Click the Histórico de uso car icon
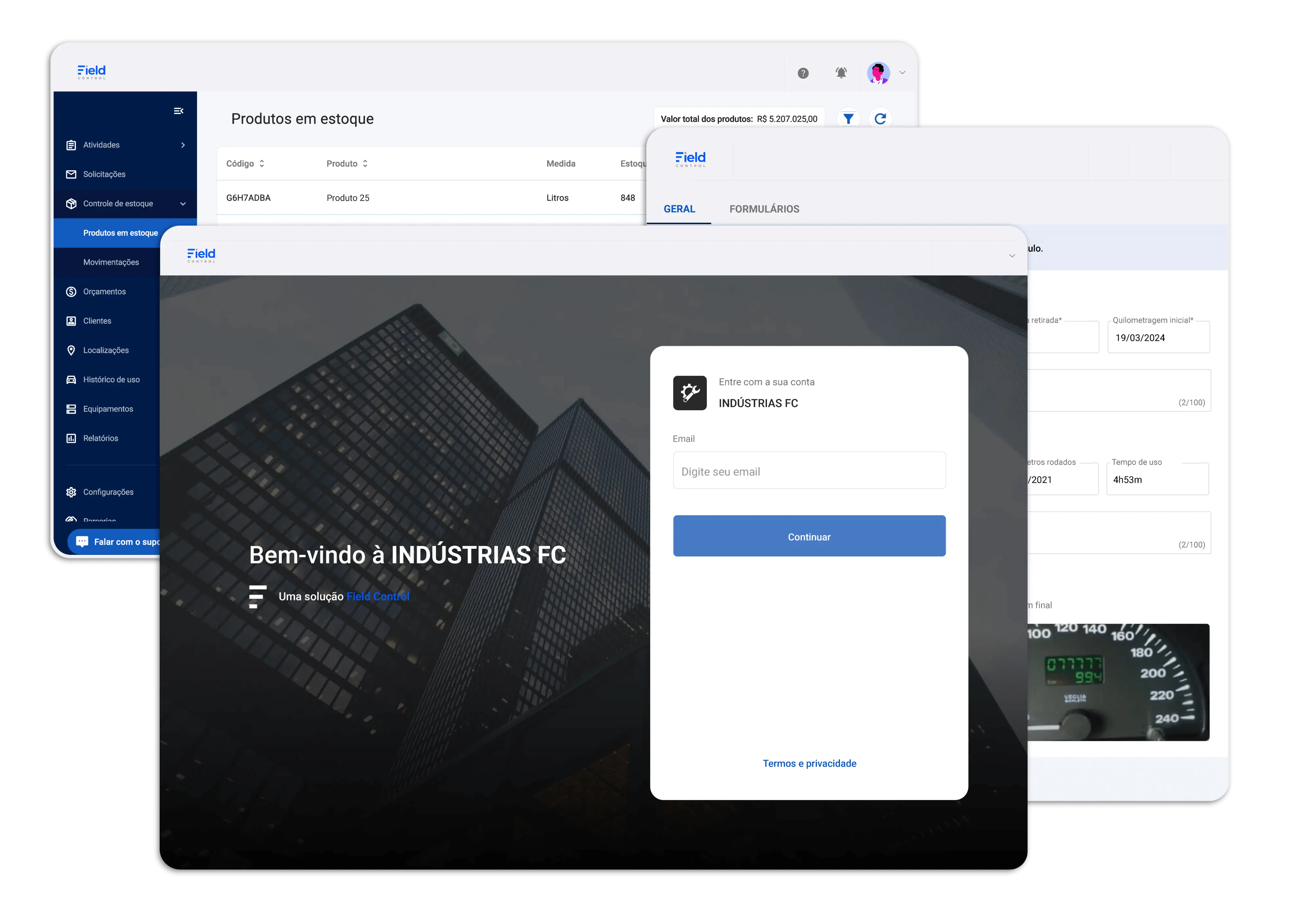This screenshot has width=1316, height=915. tap(71, 379)
